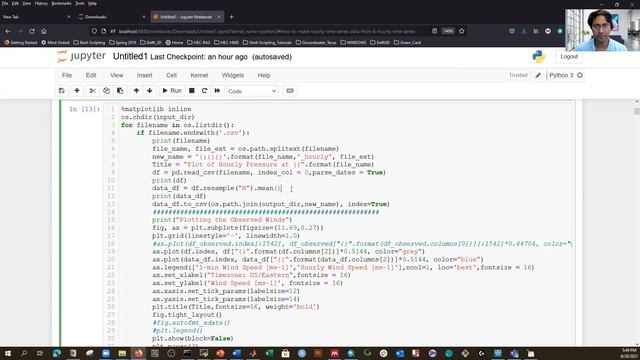Open the Insert menu

pos(144,76)
